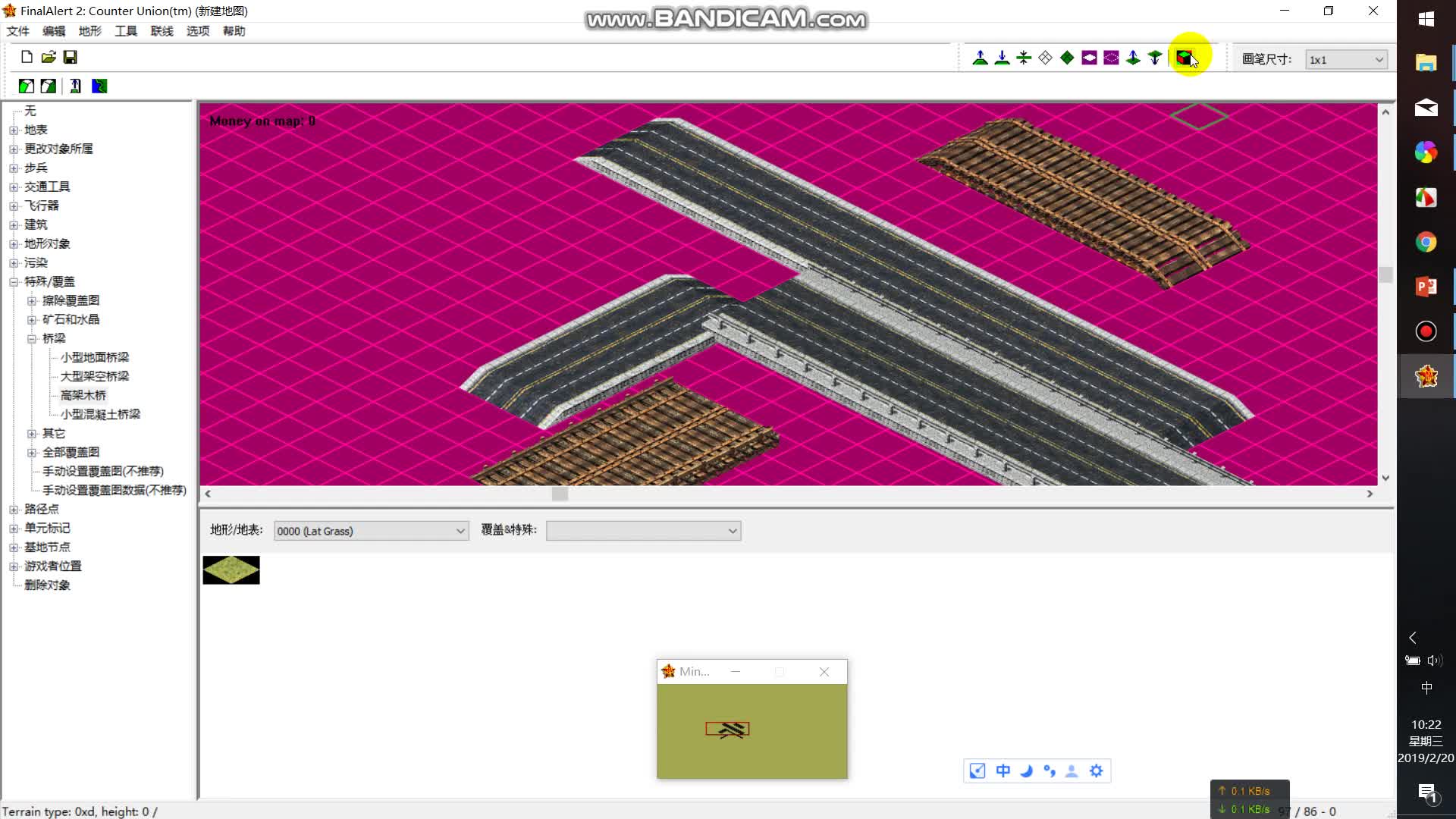The height and width of the screenshot is (819, 1456).
Task: Click the 污染 tree label
Action: point(36,262)
